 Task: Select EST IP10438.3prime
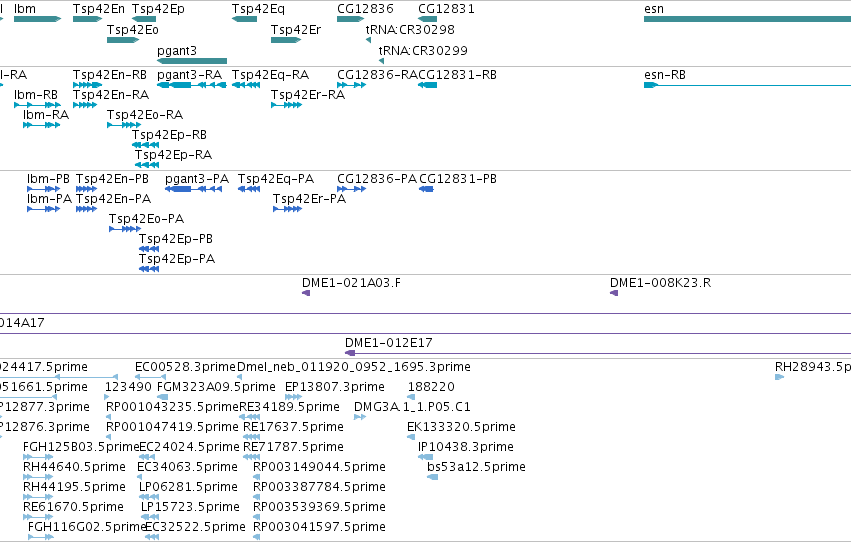[x=426, y=457]
